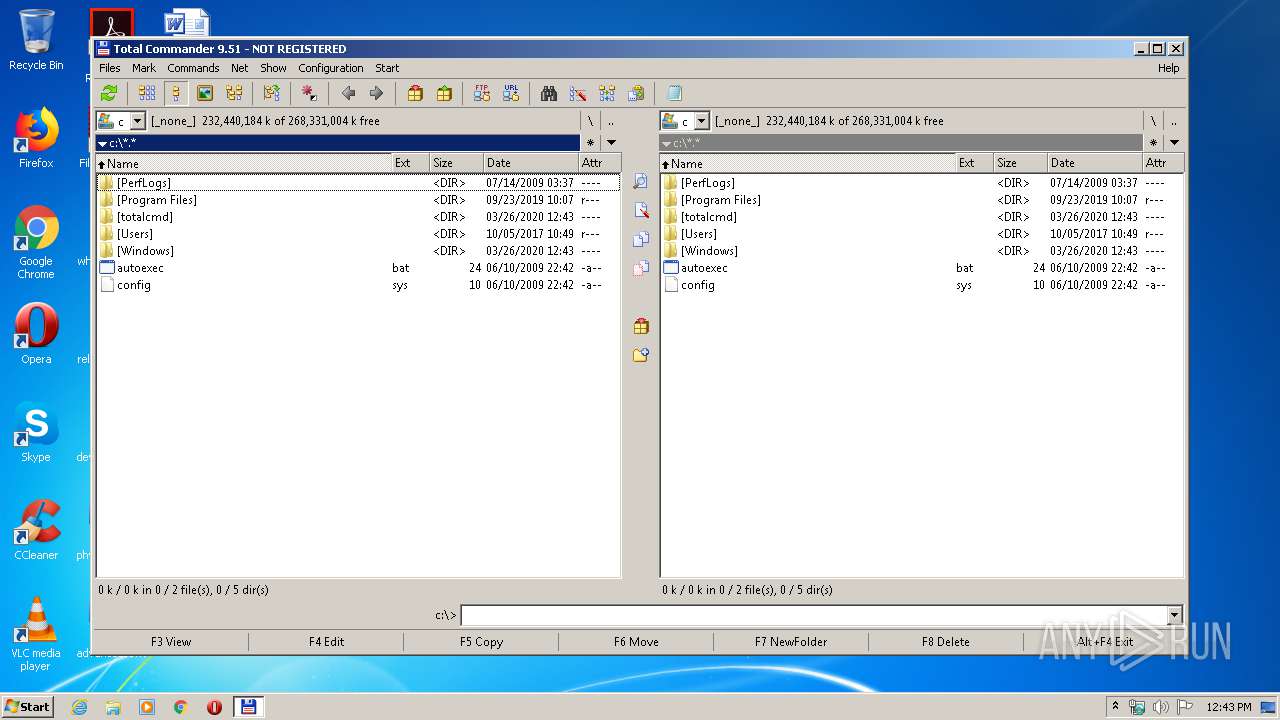The height and width of the screenshot is (720, 1280).
Task: Open the Net menu
Action: (x=240, y=68)
